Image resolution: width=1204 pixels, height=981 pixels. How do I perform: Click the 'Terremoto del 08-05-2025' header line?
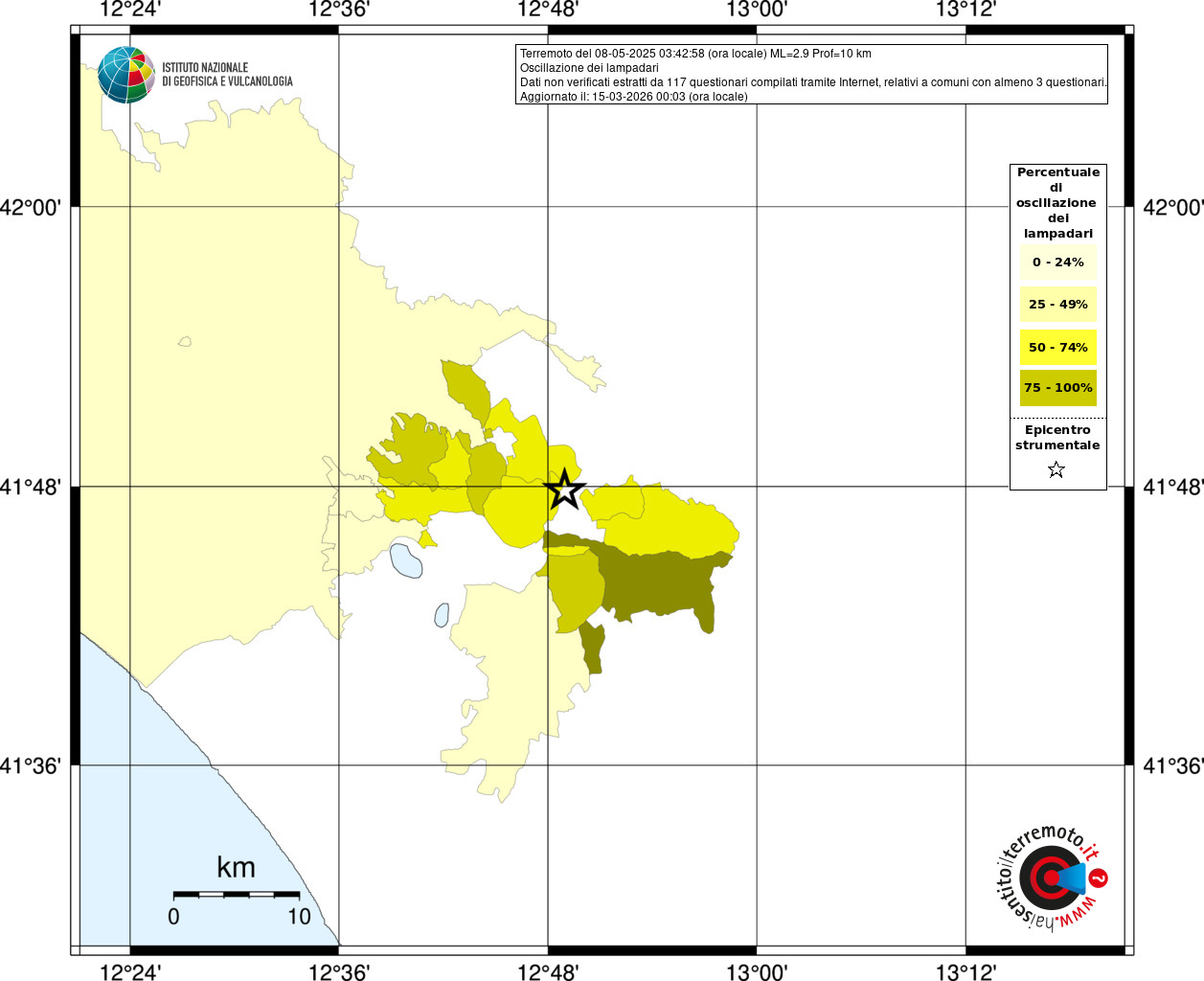[x=695, y=54]
